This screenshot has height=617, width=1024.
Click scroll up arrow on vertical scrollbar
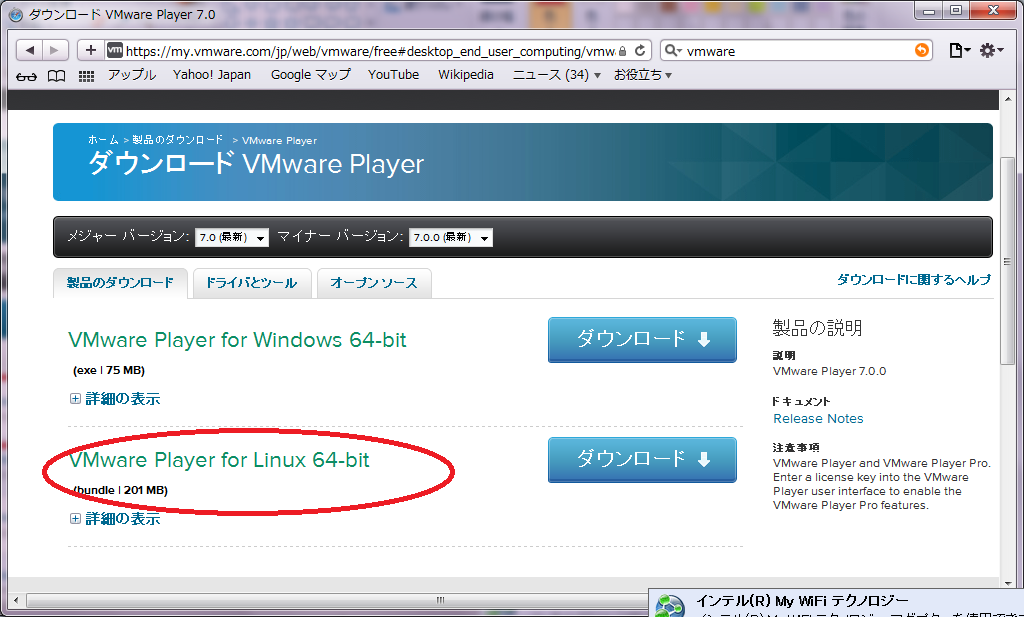pos(1007,100)
